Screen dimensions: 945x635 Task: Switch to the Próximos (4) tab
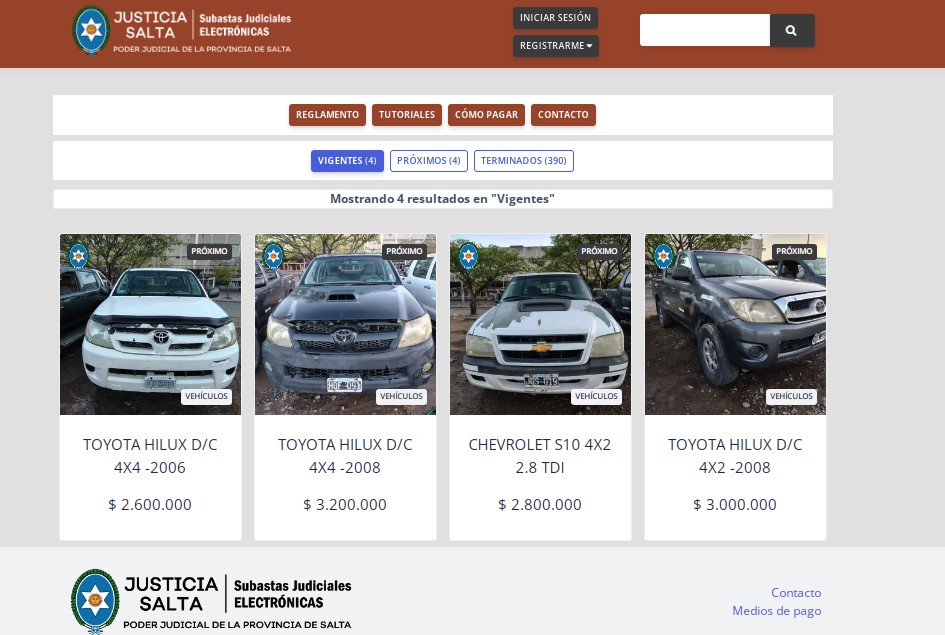pos(428,161)
